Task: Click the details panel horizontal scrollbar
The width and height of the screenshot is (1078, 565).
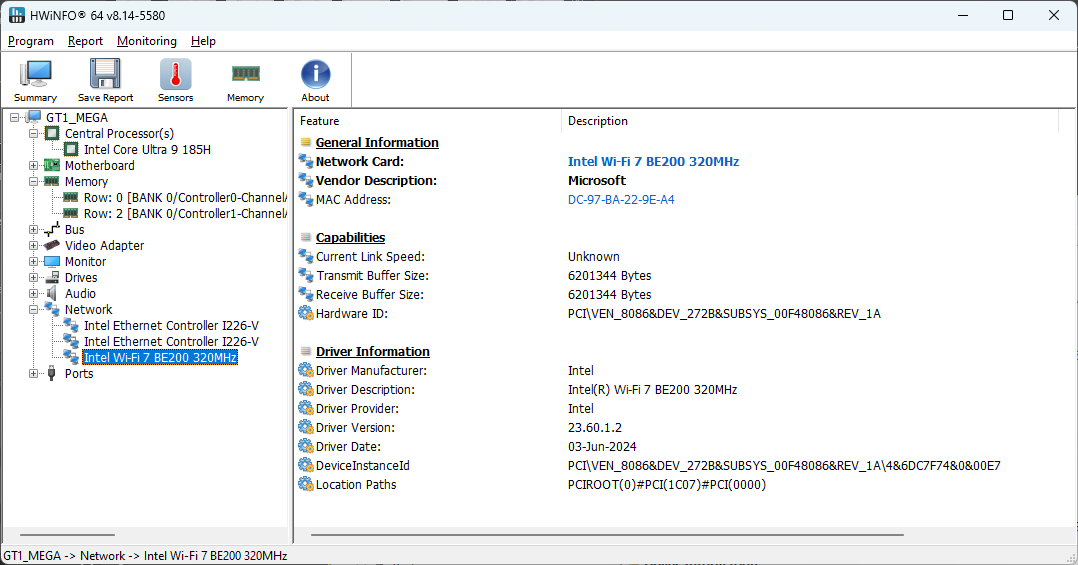Action: pyautogui.click(x=607, y=535)
